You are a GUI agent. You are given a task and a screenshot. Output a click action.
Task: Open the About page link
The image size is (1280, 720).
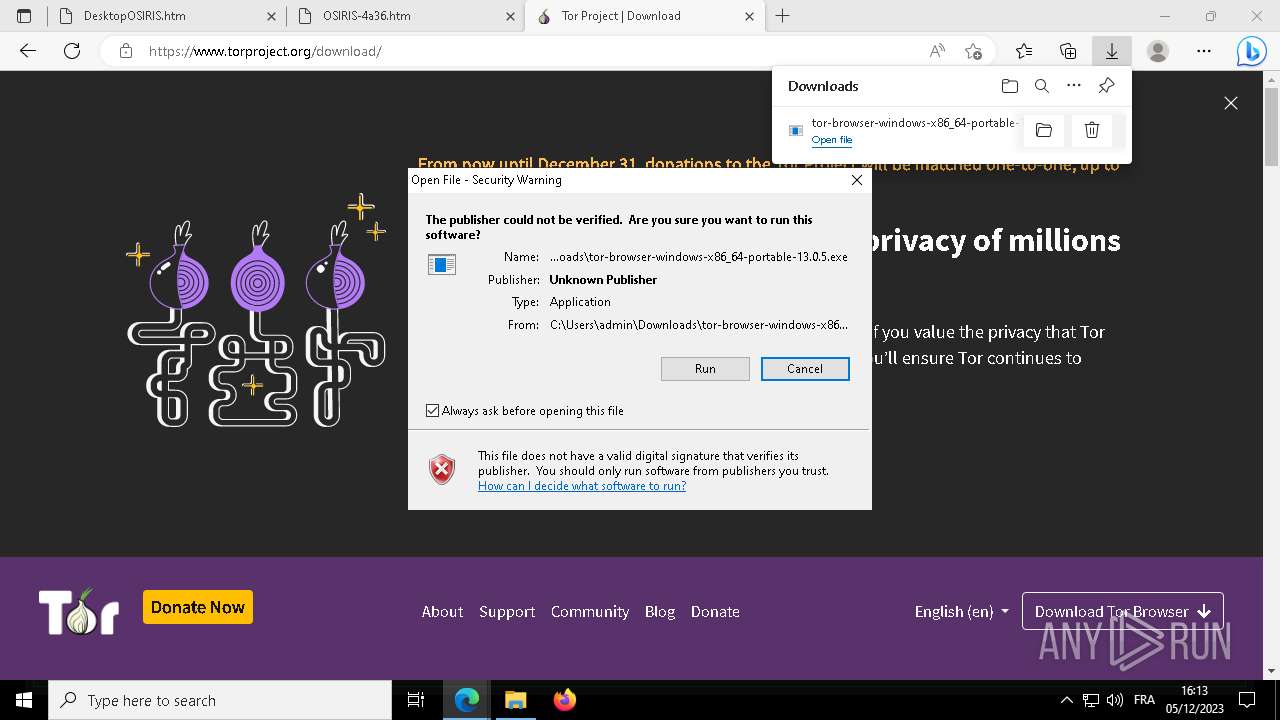[x=442, y=612]
